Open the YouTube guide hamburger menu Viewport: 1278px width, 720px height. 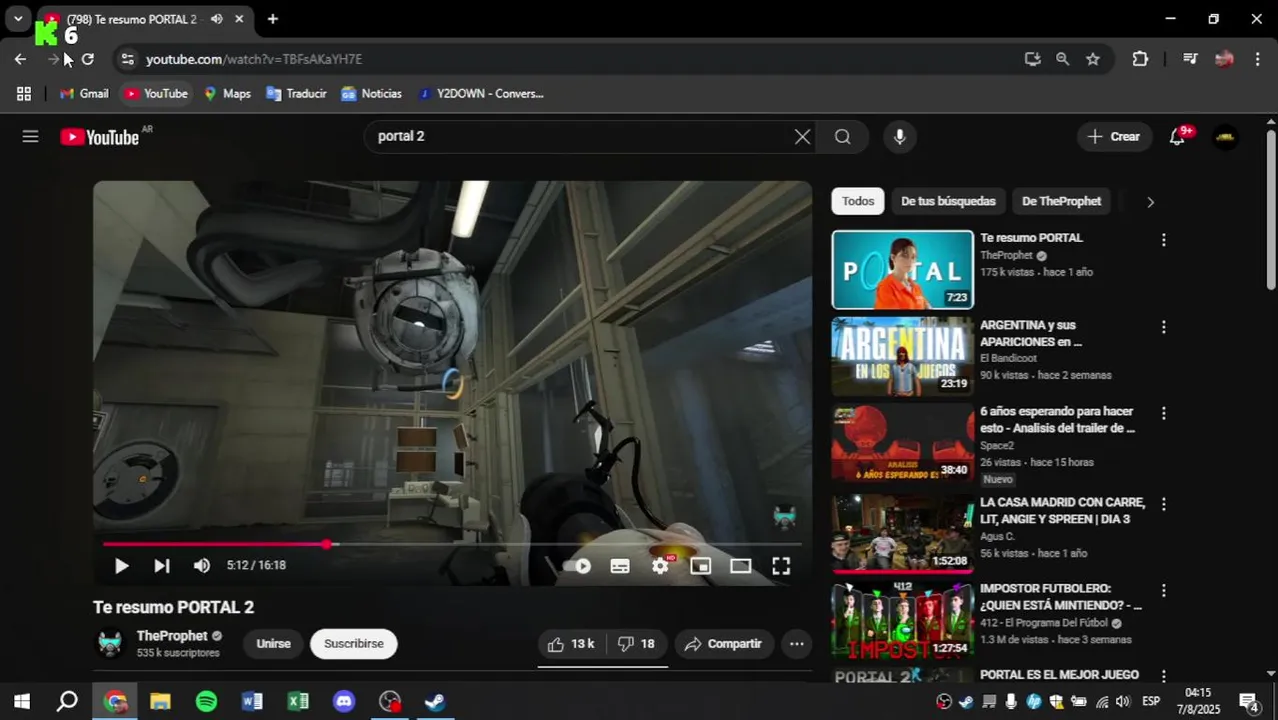[x=30, y=137]
